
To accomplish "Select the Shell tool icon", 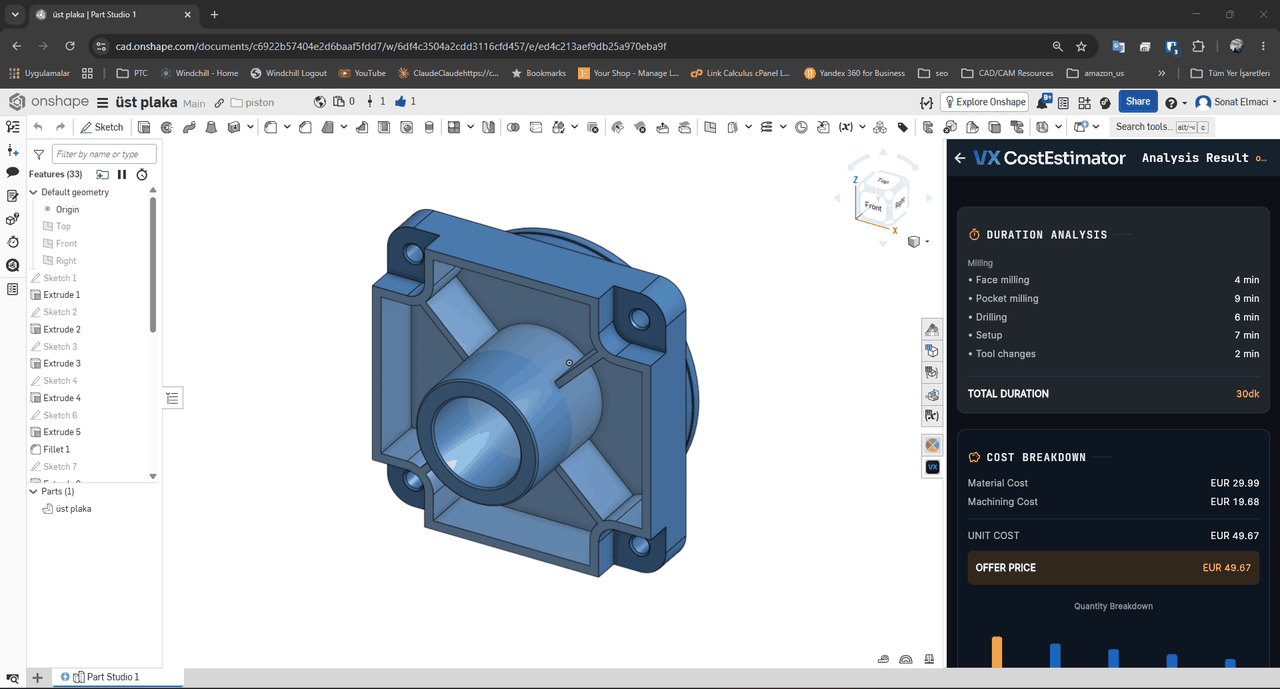I will (x=384, y=127).
